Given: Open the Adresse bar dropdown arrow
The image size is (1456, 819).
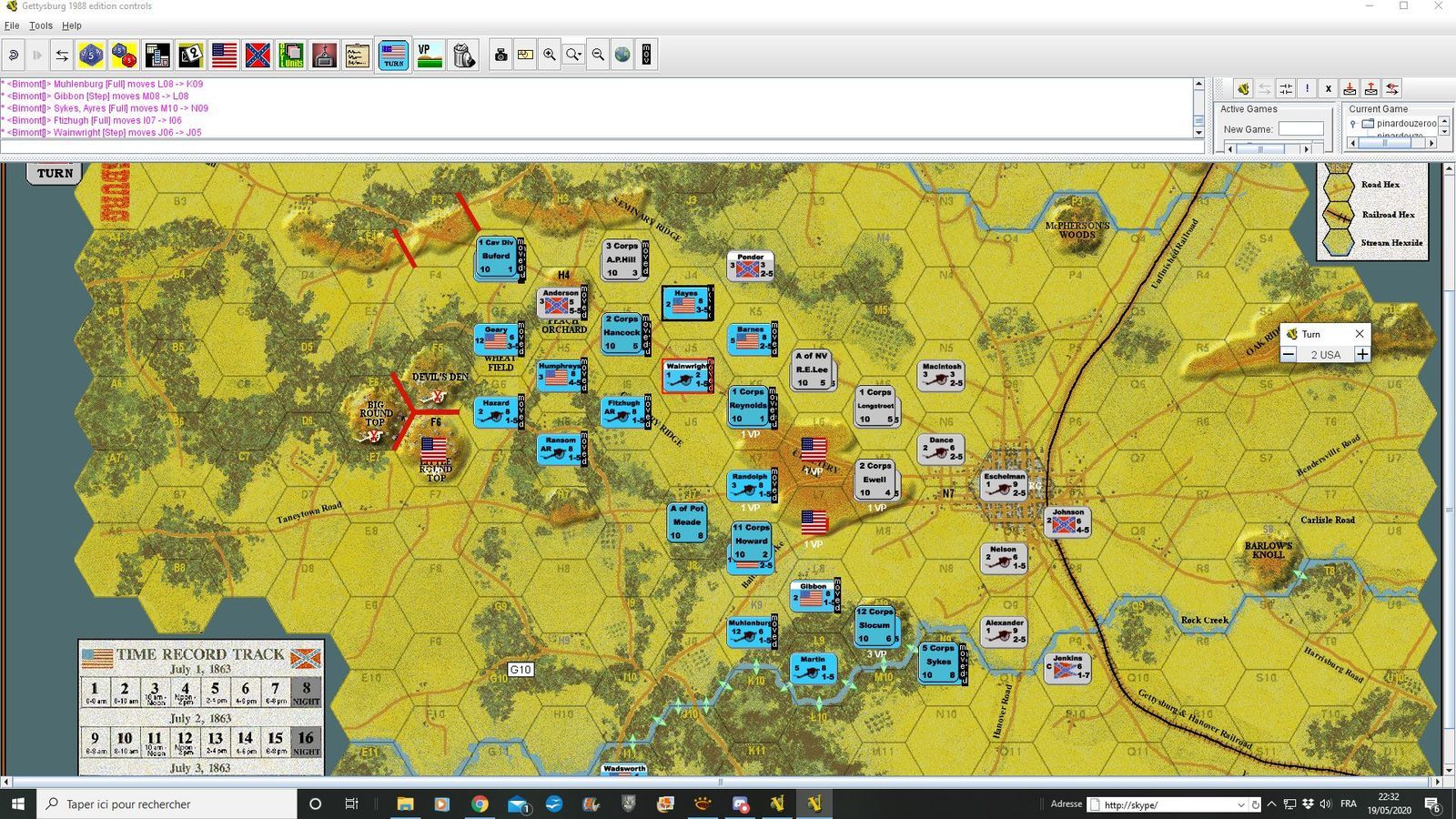Looking at the screenshot, I should (x=1240, y=804).
